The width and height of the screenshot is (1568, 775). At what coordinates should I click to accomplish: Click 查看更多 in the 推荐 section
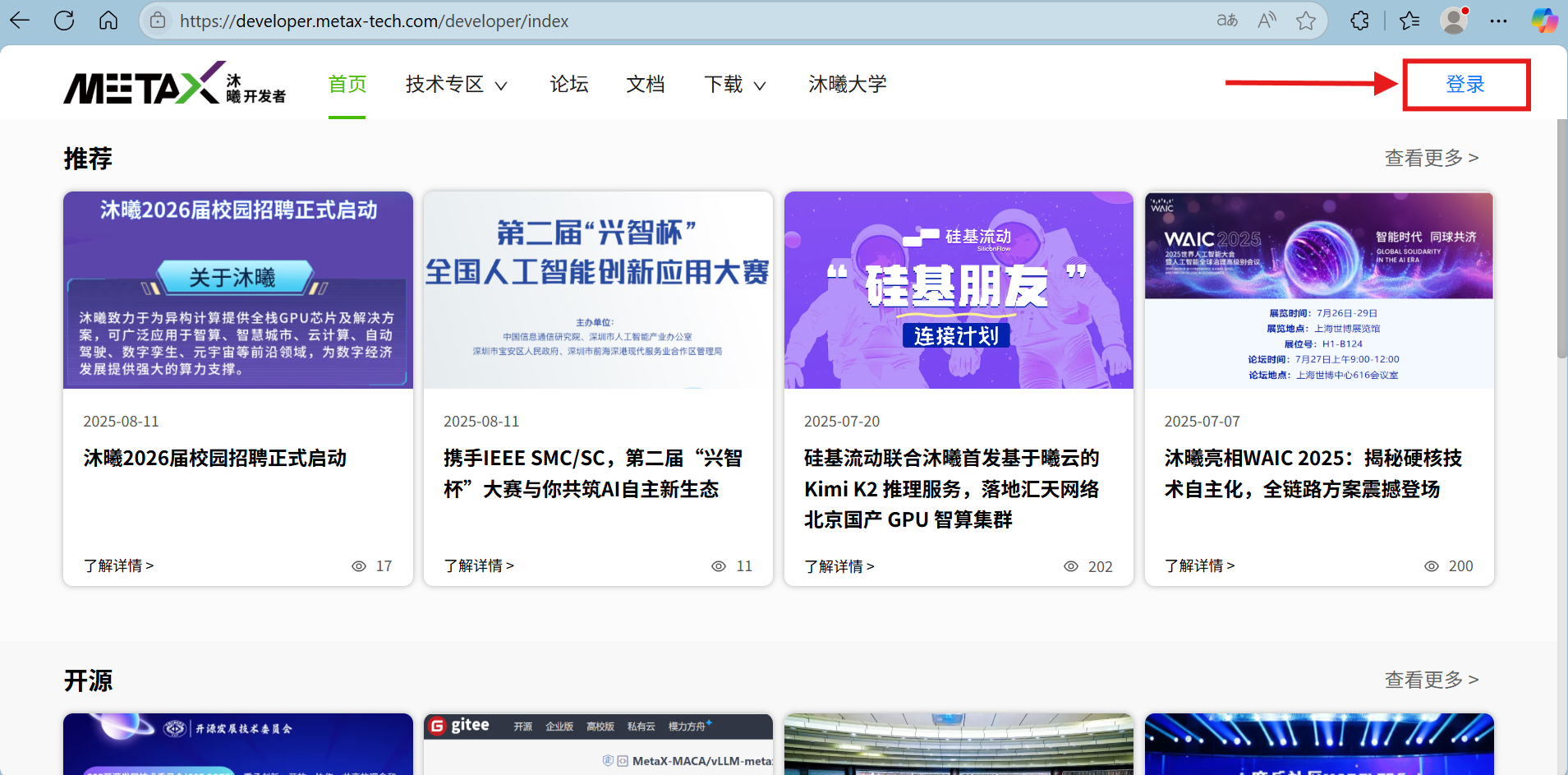(x=1432, y=158)
